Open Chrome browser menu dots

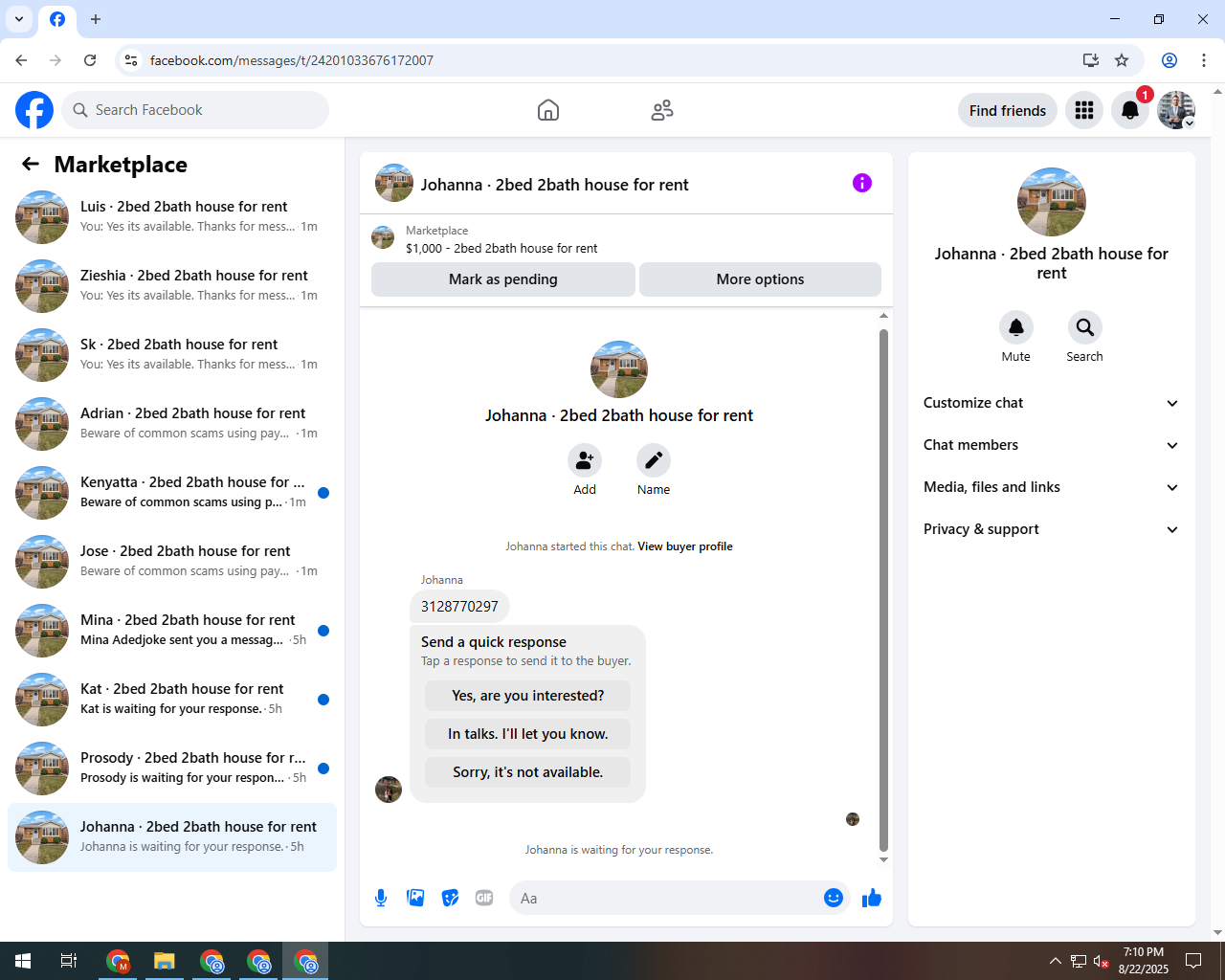[x=1204, y=60]
